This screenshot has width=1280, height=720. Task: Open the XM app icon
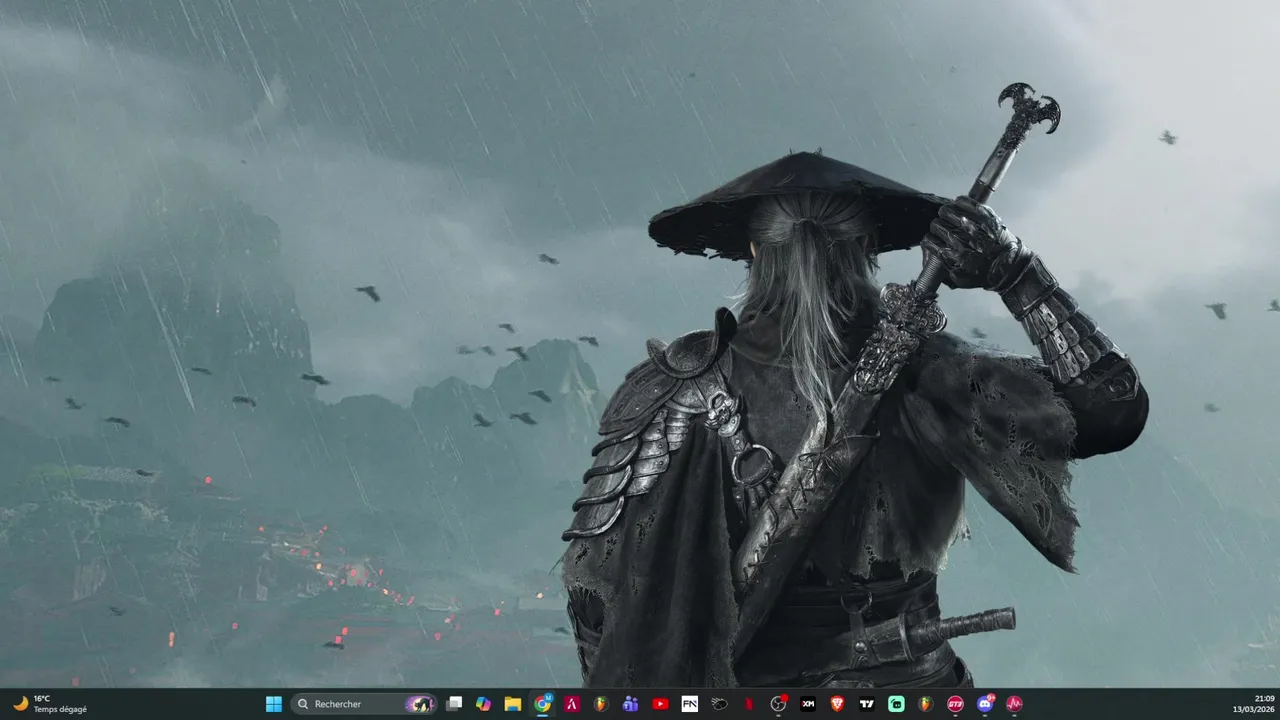point(808,704)
